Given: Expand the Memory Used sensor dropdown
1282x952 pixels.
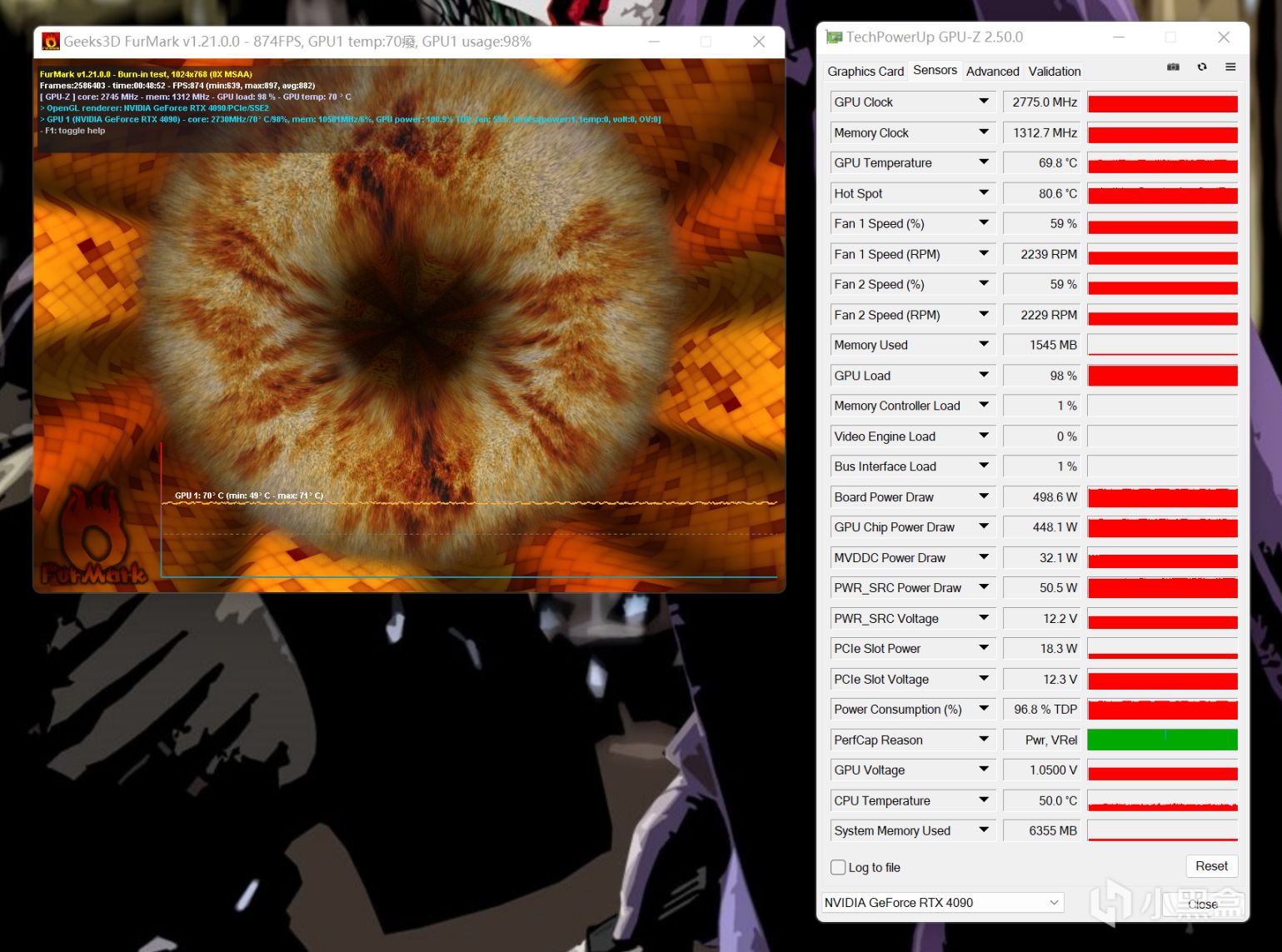Looking at the screenshot, I should (x=984, y=345).
